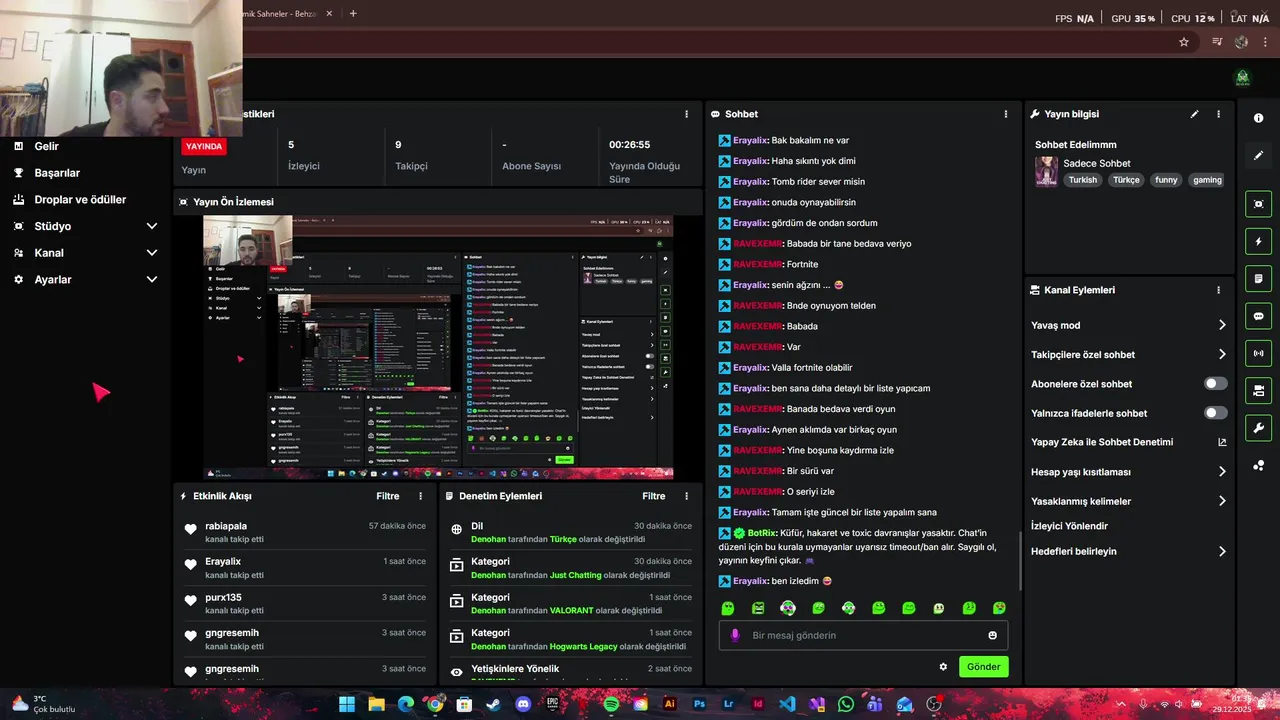Open the Denetim Eylemleri three-dot menu
1280x720 pixels.
686,496
